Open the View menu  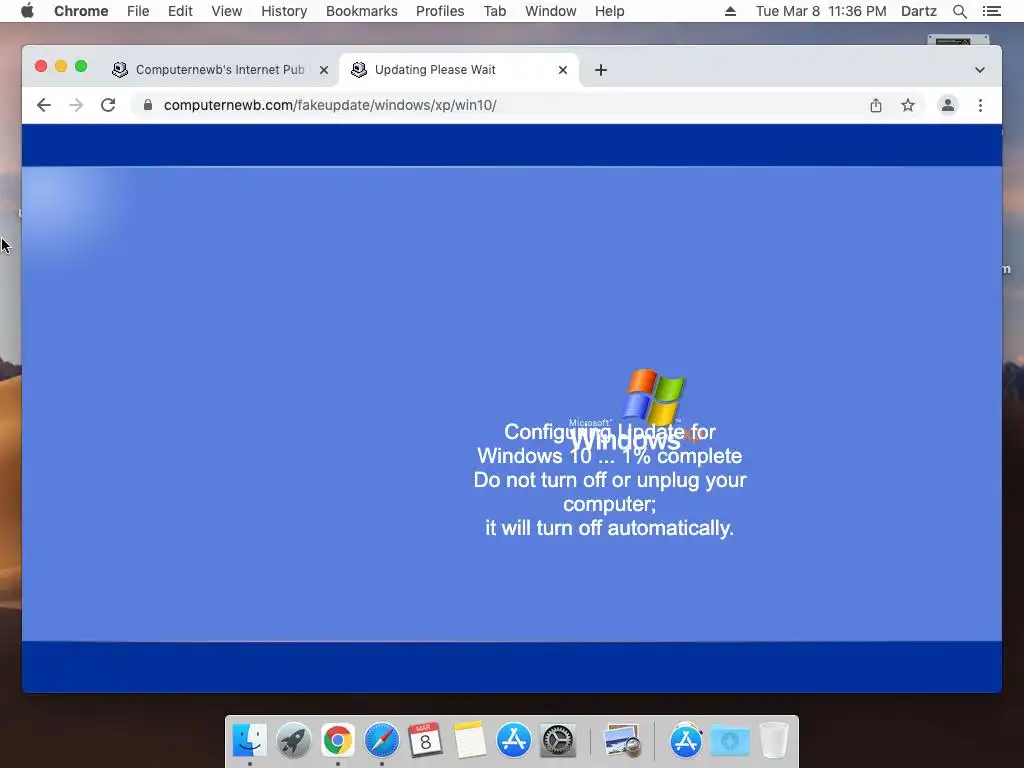tap(227, 11)
